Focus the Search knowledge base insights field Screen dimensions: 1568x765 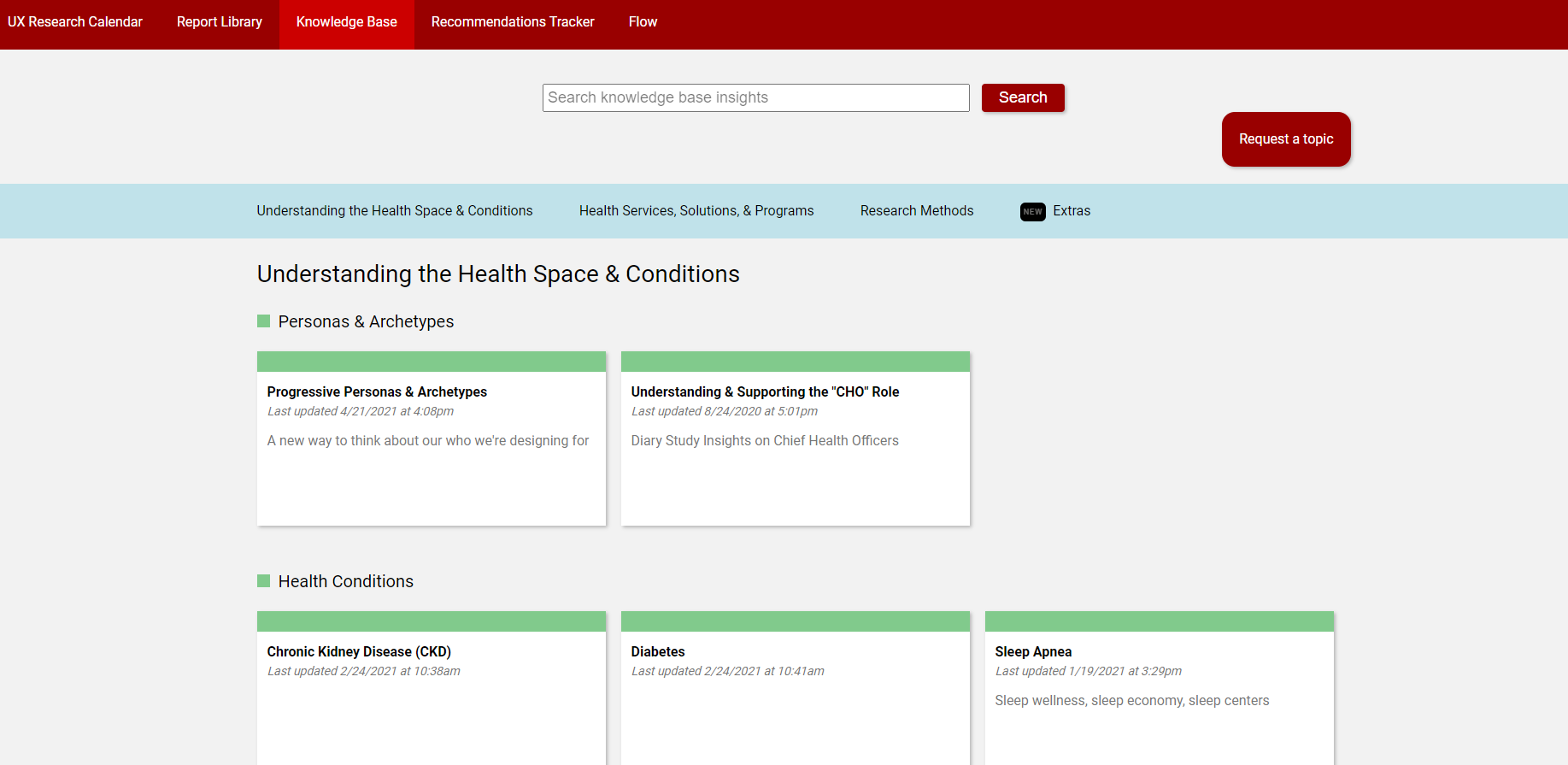[756, 97]
